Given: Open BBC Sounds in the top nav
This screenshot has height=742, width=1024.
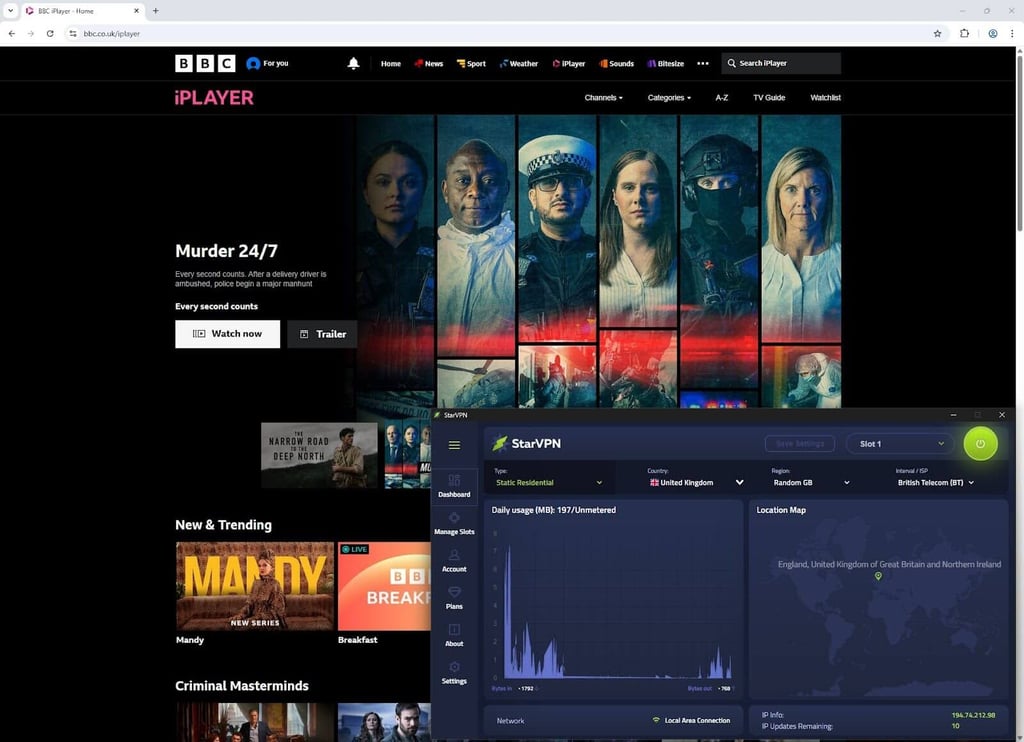Looking at the screenshot, I should pyautogui.click(x=616, y=63).
